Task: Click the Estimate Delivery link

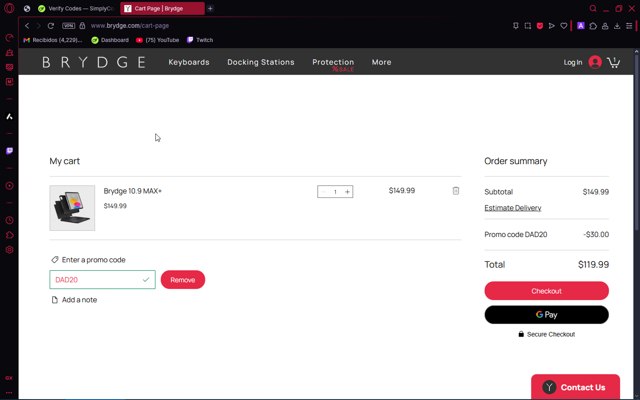Action: (513, 208)
